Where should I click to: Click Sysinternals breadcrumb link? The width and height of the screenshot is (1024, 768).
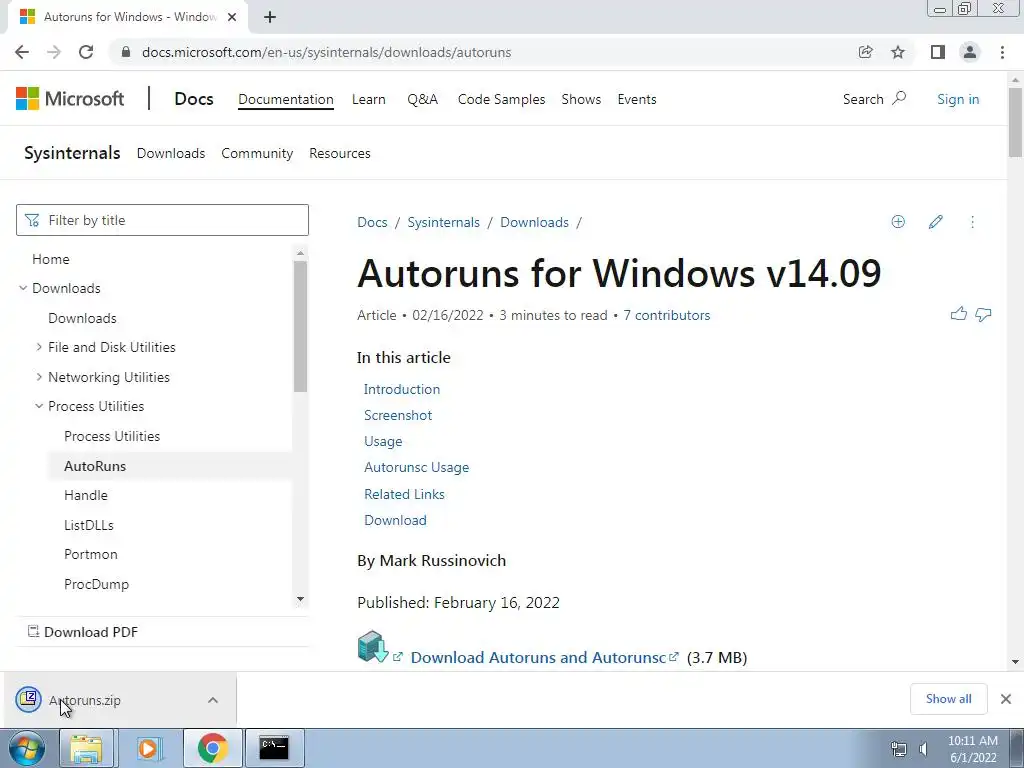[x=443, y=223]
